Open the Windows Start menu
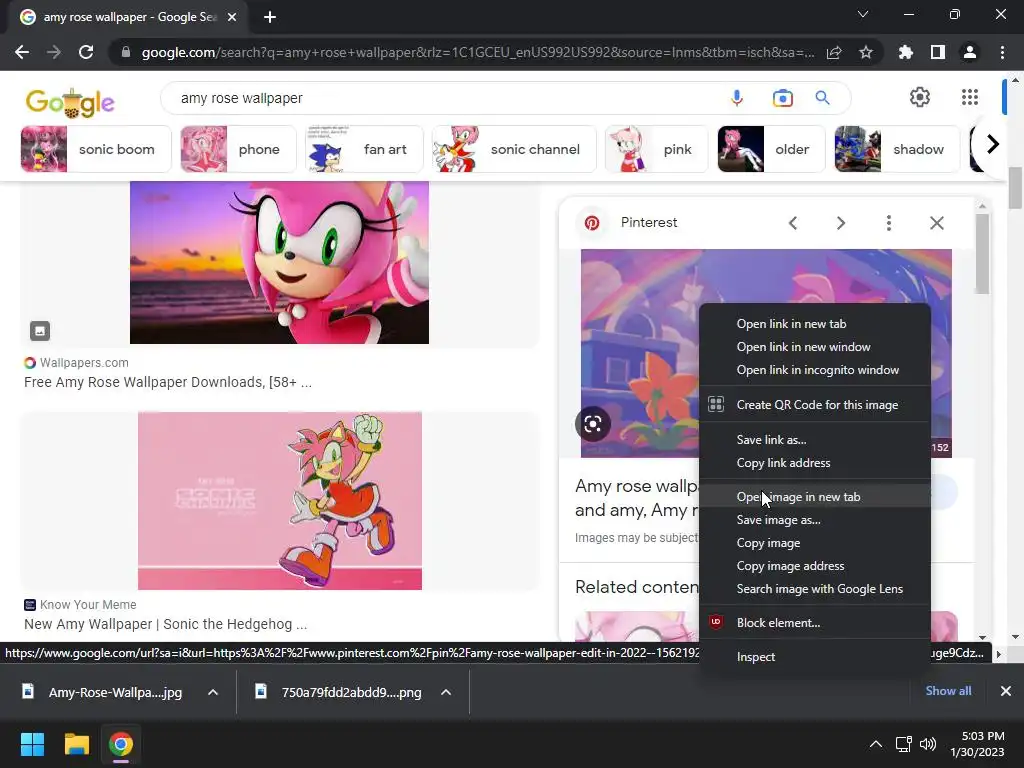This screenshot has height=768, width=1024. click(x=32, y=744)
